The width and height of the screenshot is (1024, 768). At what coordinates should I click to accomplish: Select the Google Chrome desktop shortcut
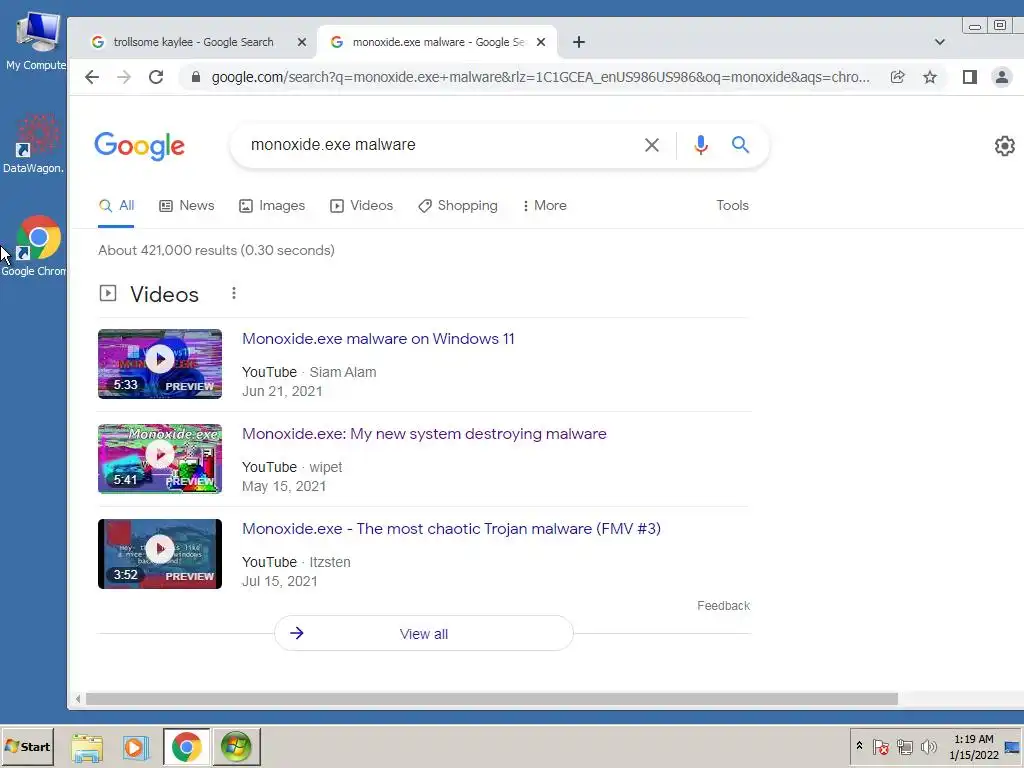(34, 246)
